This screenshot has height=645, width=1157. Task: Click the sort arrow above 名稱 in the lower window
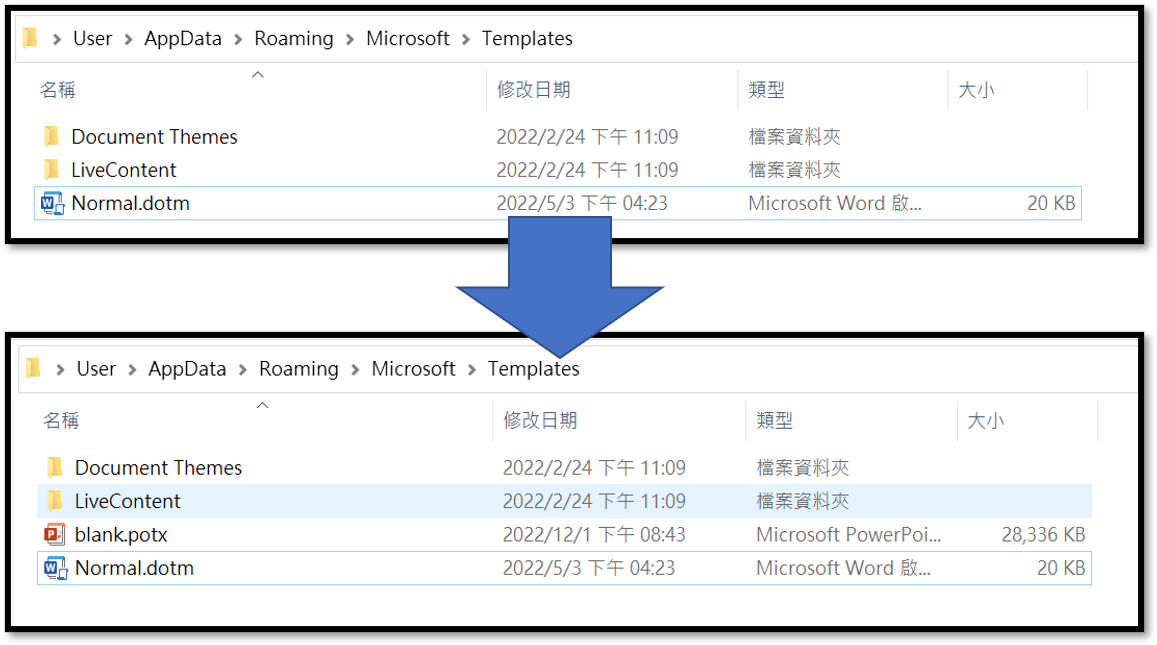[262, 405]
